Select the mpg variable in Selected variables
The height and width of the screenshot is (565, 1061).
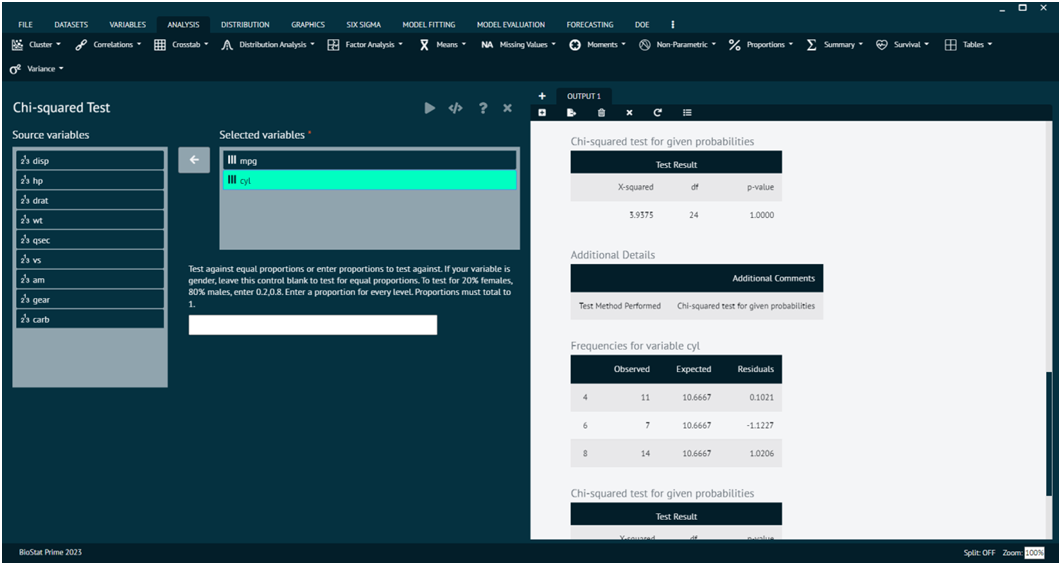click(368, 160)
